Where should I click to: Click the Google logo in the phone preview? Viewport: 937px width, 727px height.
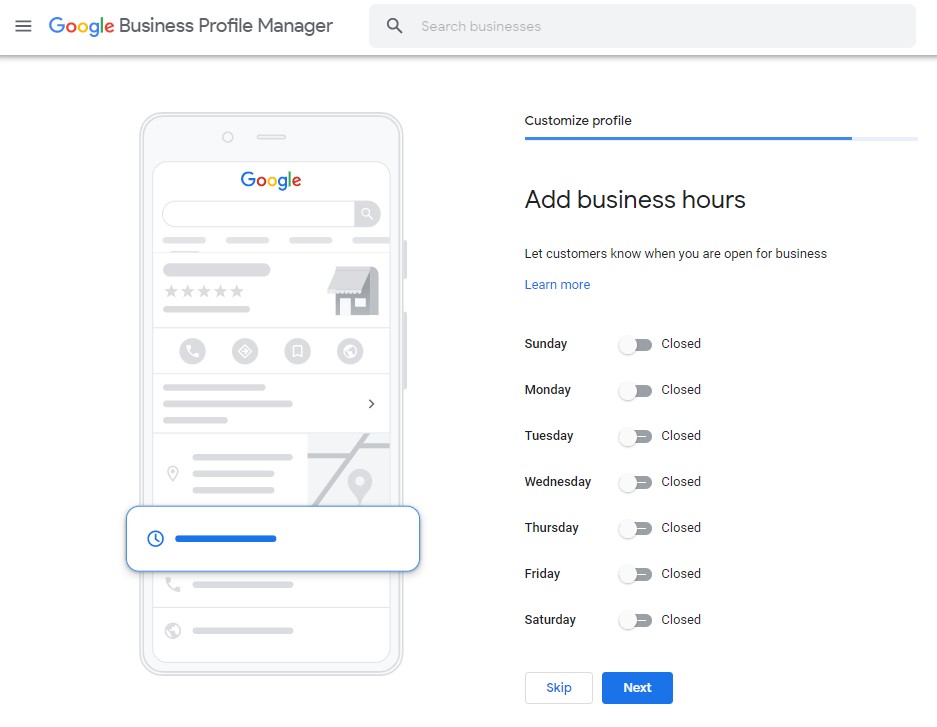point(271,180)
